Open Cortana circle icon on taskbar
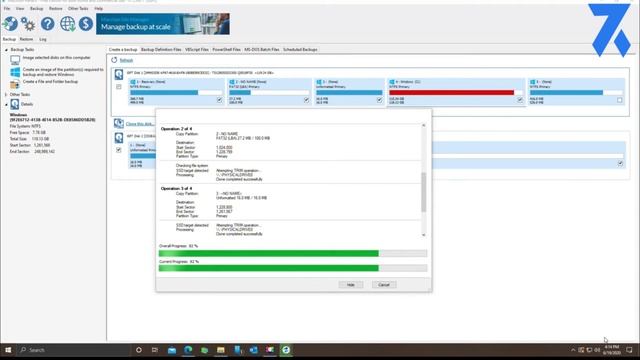This screenshot has width=640, height=360. pyautogui.click(x=139, y=350)
